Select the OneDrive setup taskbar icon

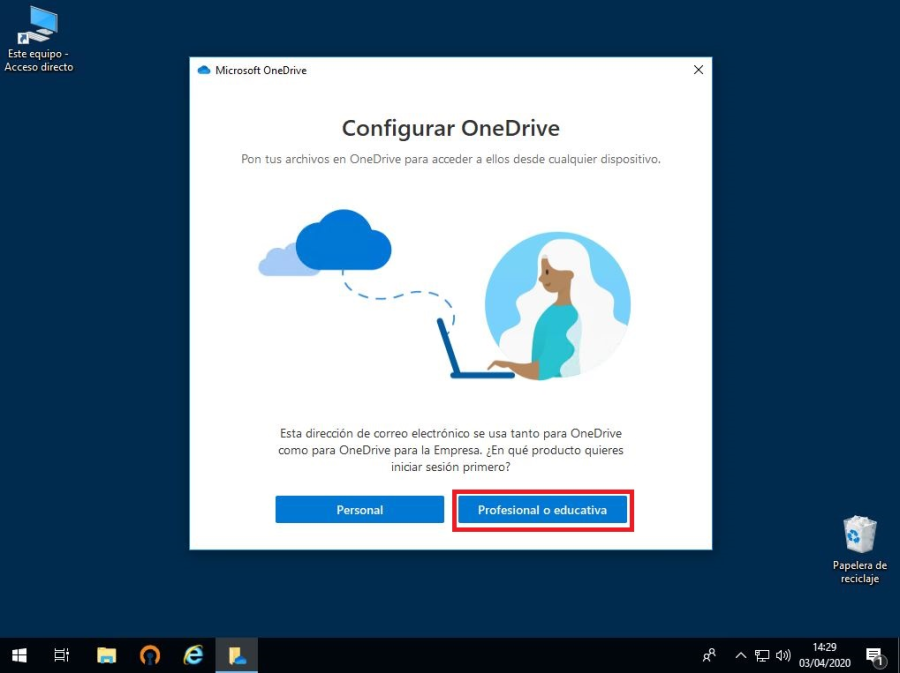[x=236, y=655]
